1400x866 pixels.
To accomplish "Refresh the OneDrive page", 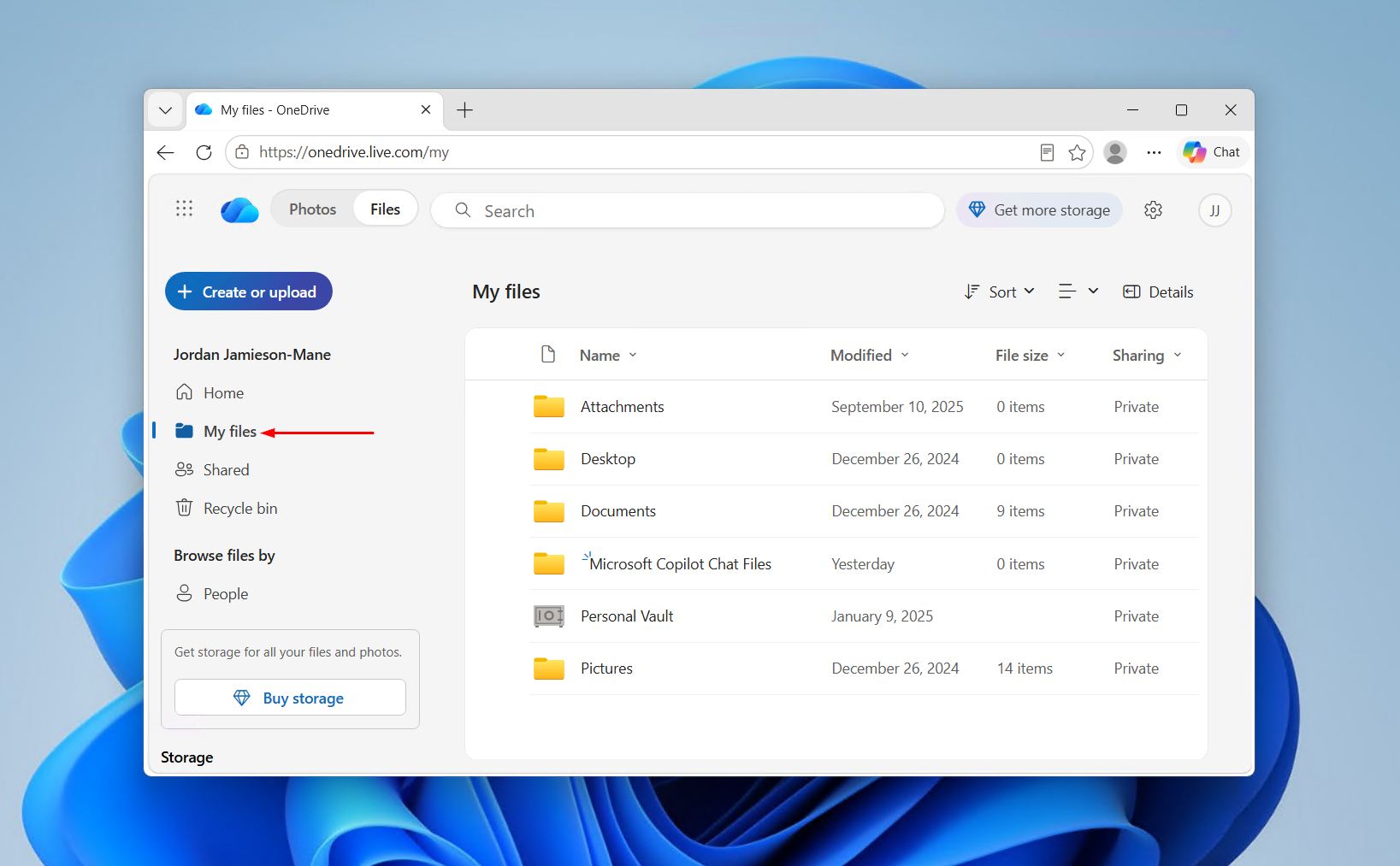I will 204,152.
